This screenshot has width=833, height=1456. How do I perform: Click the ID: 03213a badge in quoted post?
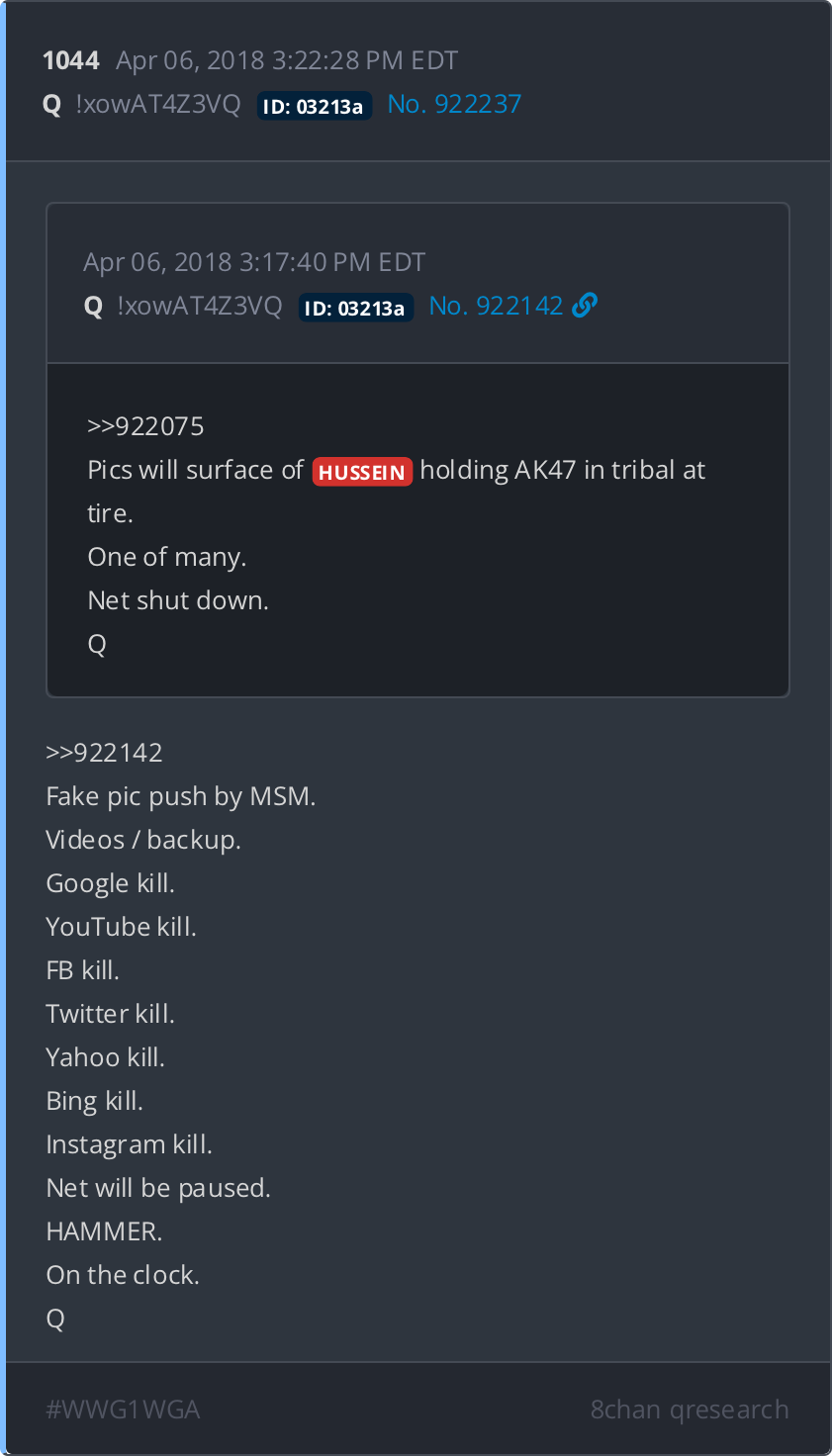point(355,308)
